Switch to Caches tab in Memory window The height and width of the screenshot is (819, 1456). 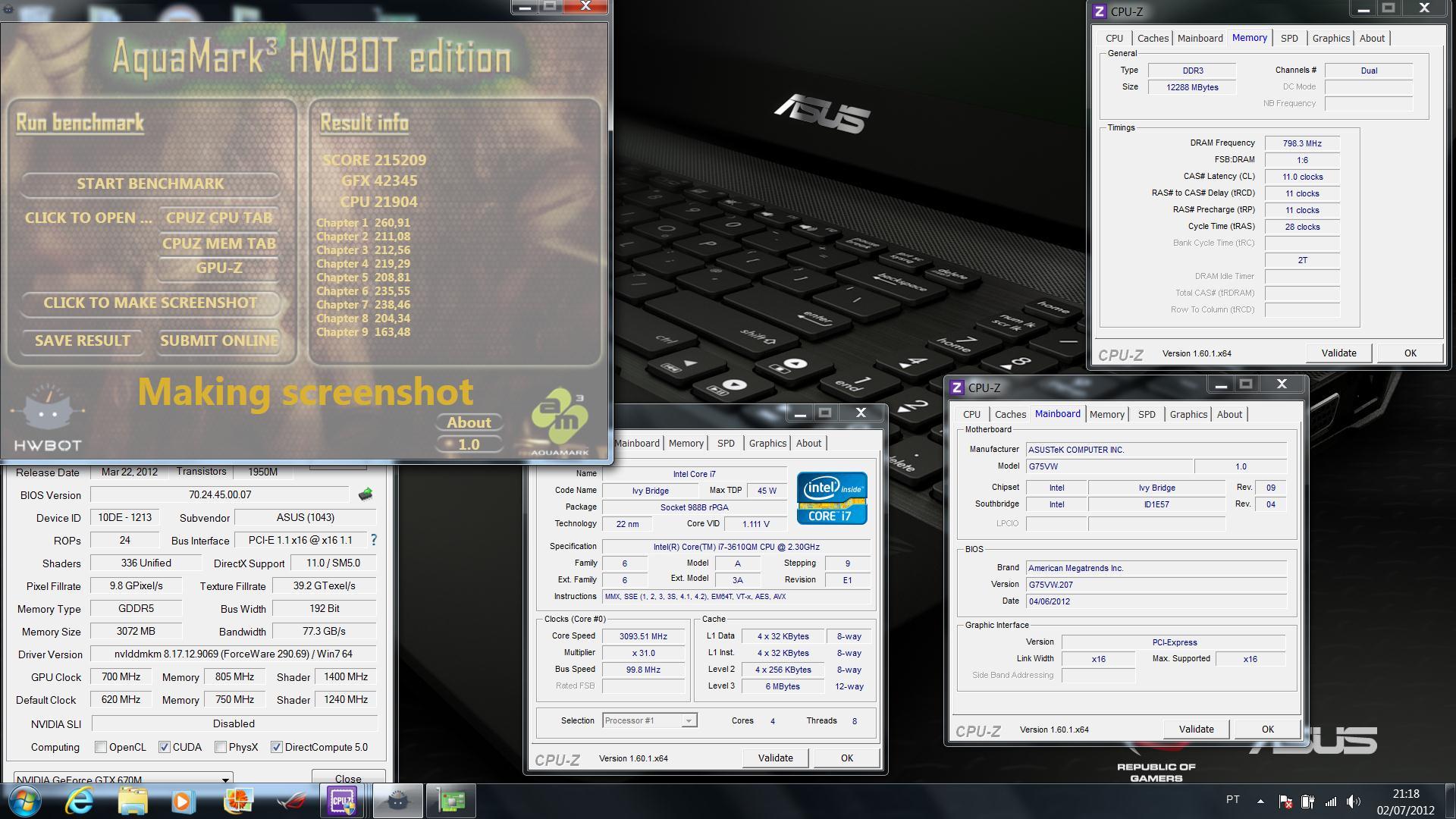(1153, 38)
